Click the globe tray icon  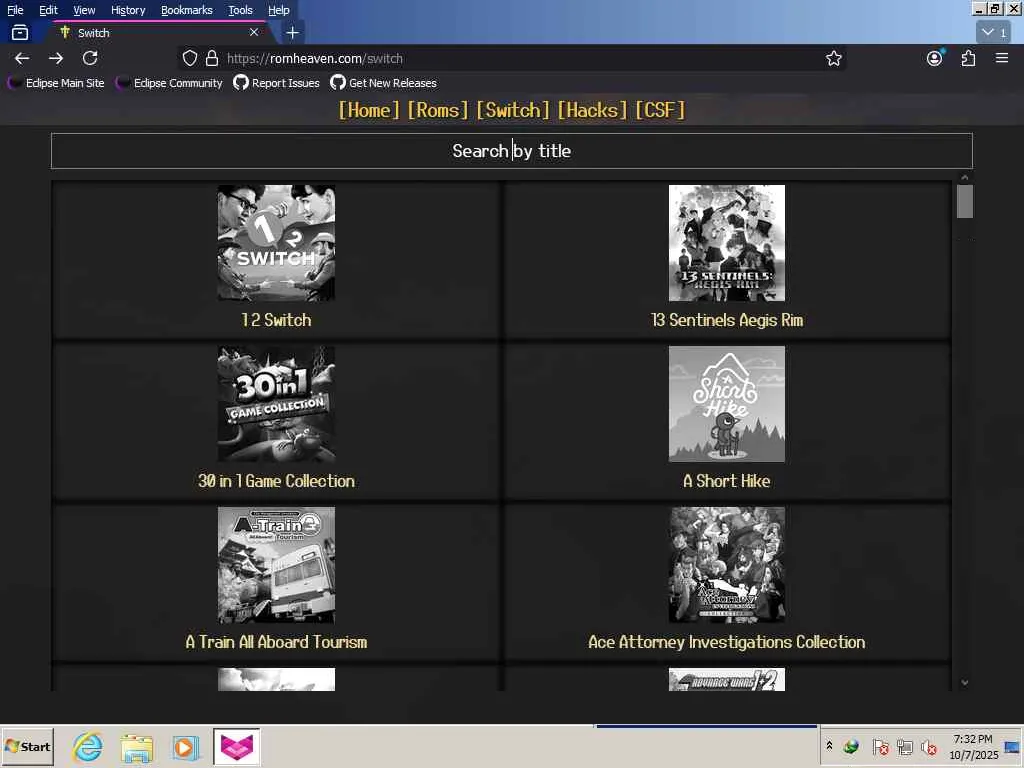(x=851, y=746)
